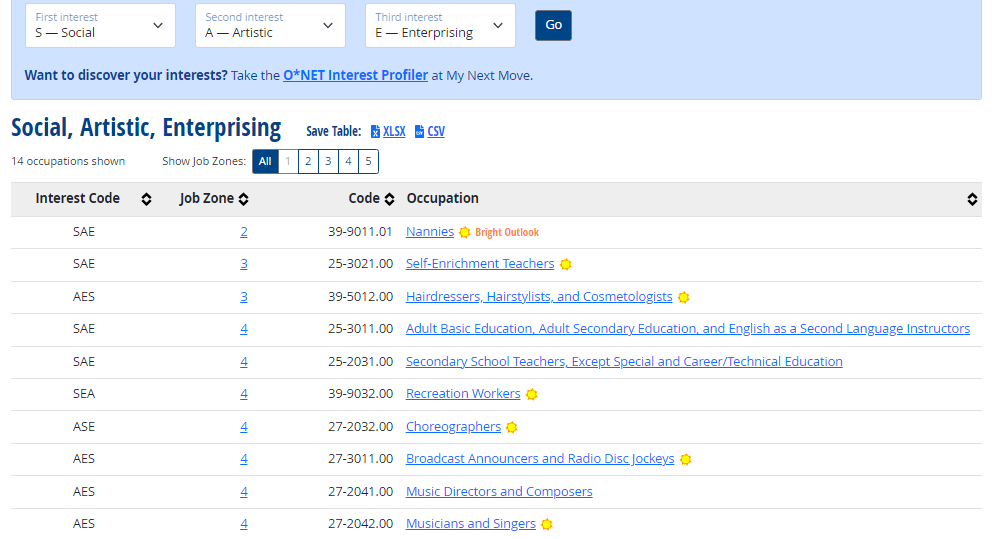Open the Third interest Enterprising dropdown
This screenshot has height=539, width=1004.
440,26
